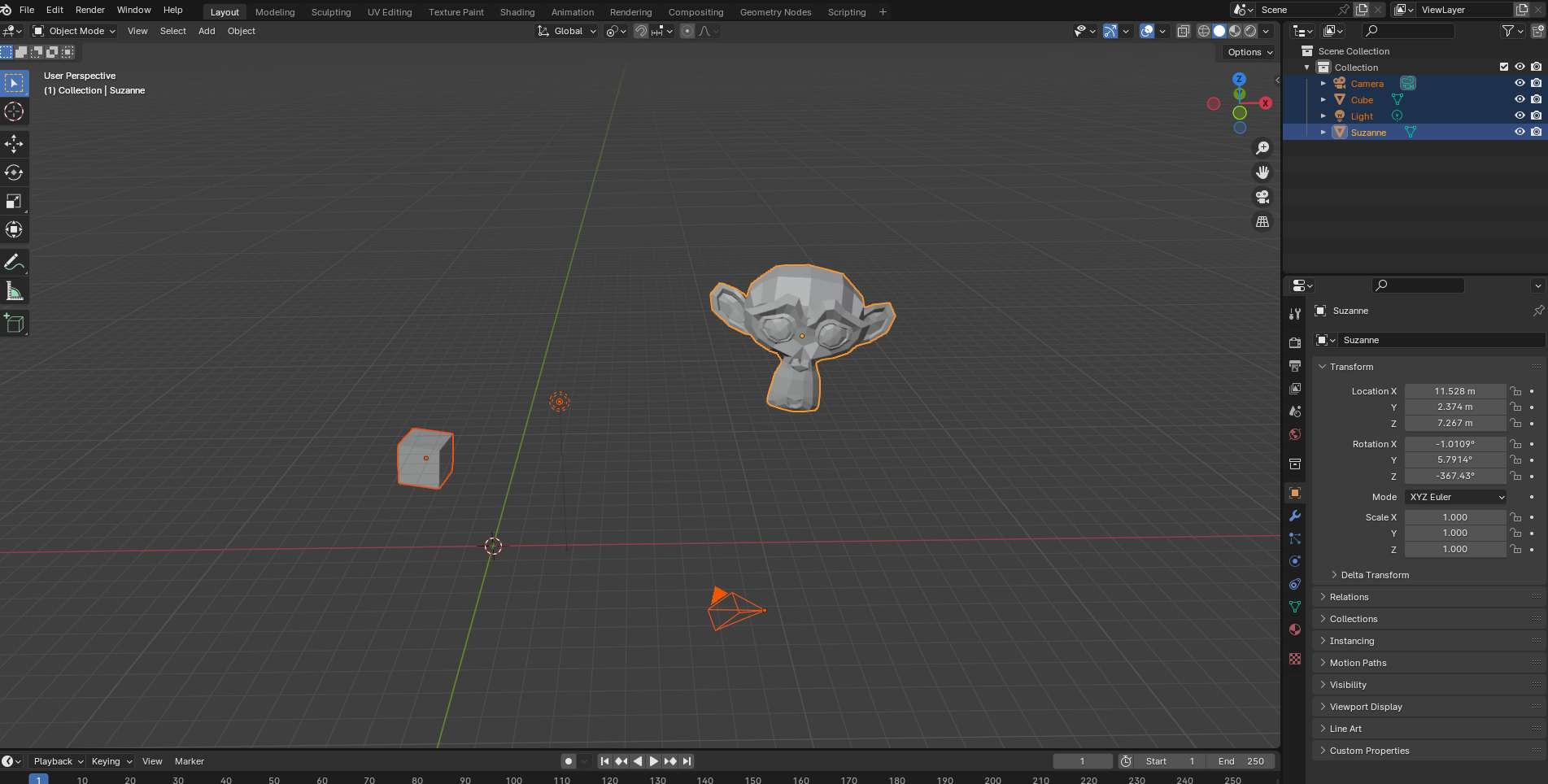The image size is (1548, 784).
Task: Add a new workspace with plus button
Action: (x=883, y=11)
